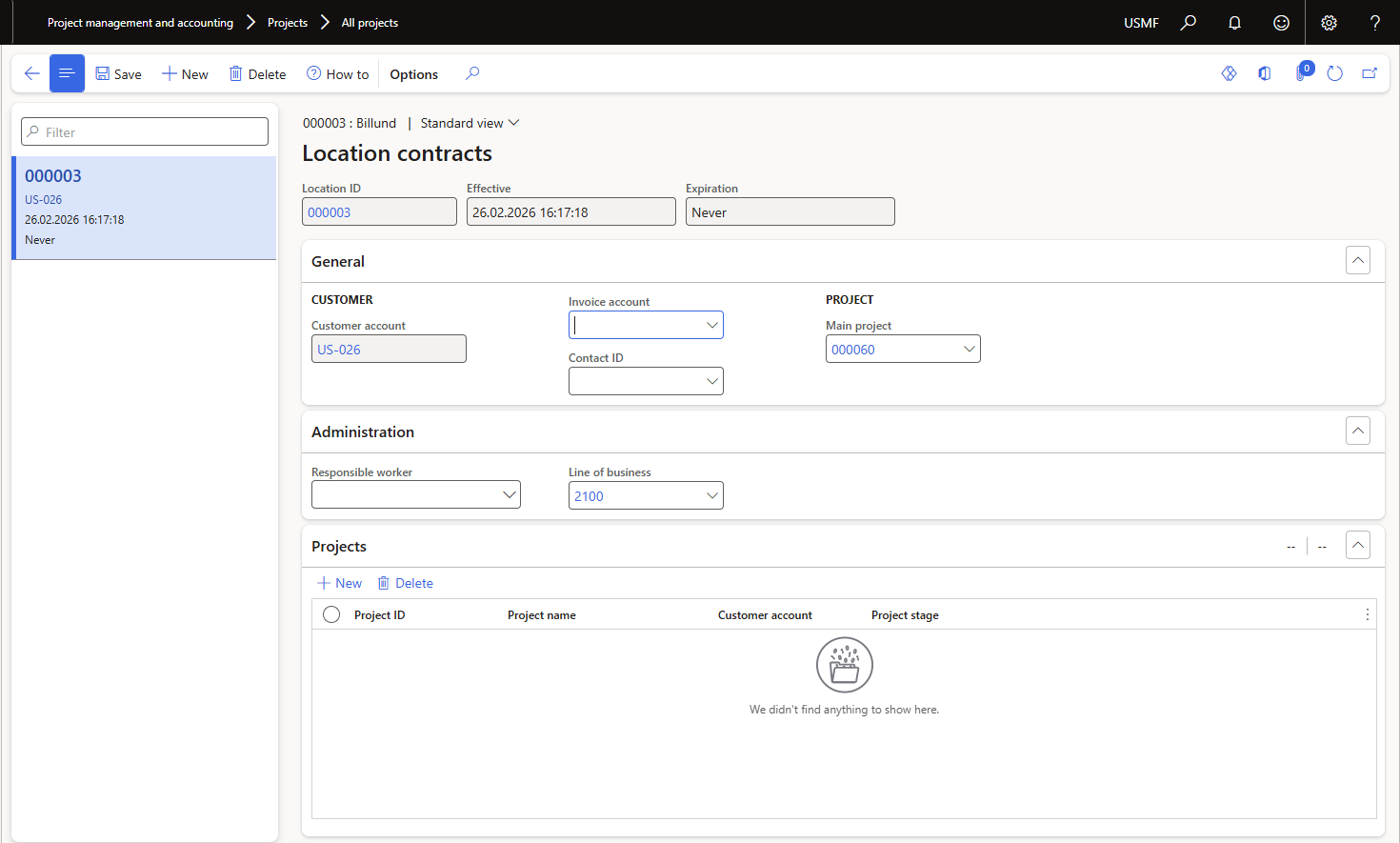
Task: Open settings gear icon
Action: [x=1329, y=23]
